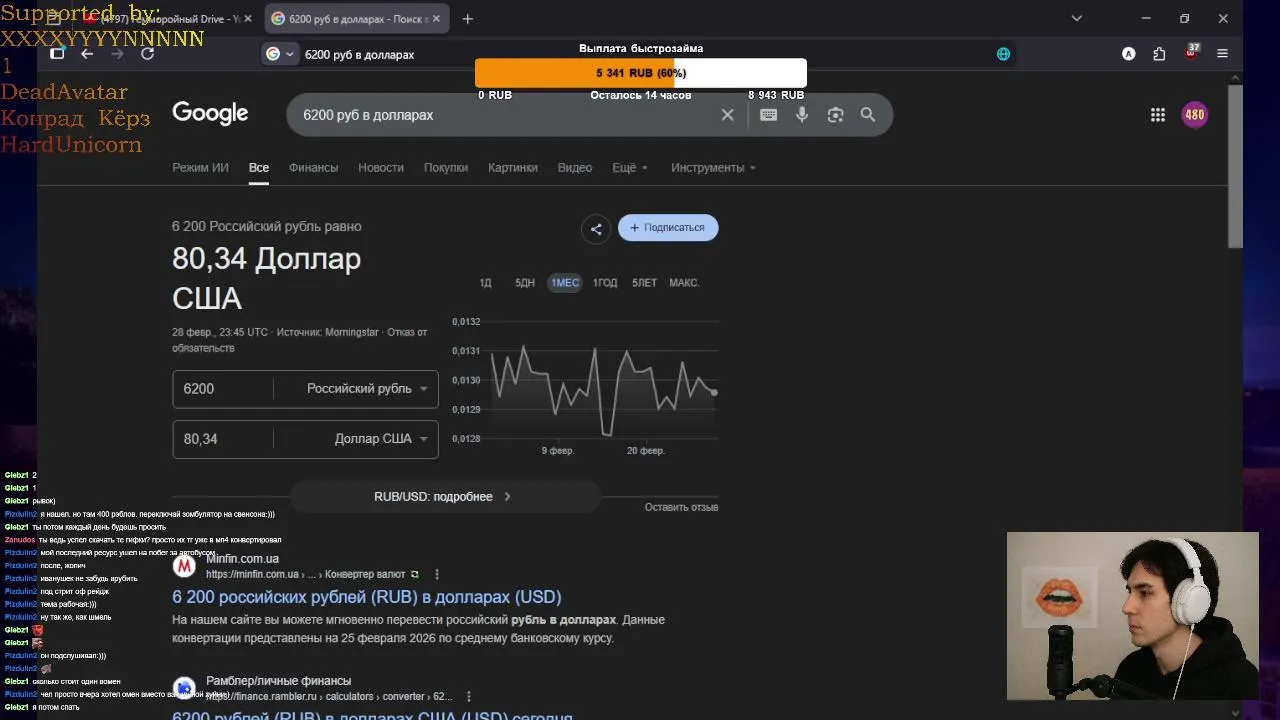Open the browser hamburger menu
The width and height of the screenshot is (1280, 720).
click(1222, 54)
